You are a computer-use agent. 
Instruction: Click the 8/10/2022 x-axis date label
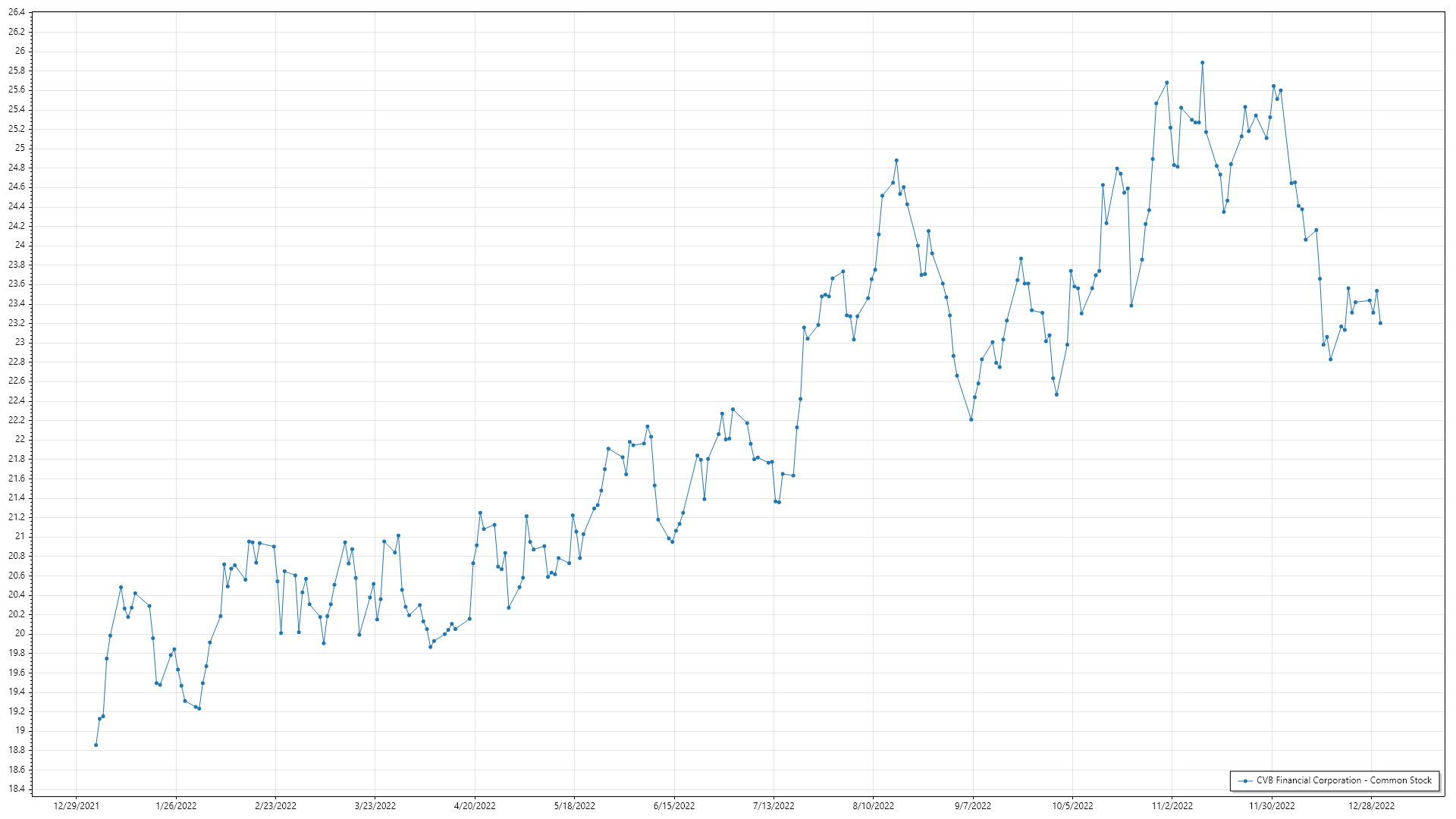tap(873, 805)
